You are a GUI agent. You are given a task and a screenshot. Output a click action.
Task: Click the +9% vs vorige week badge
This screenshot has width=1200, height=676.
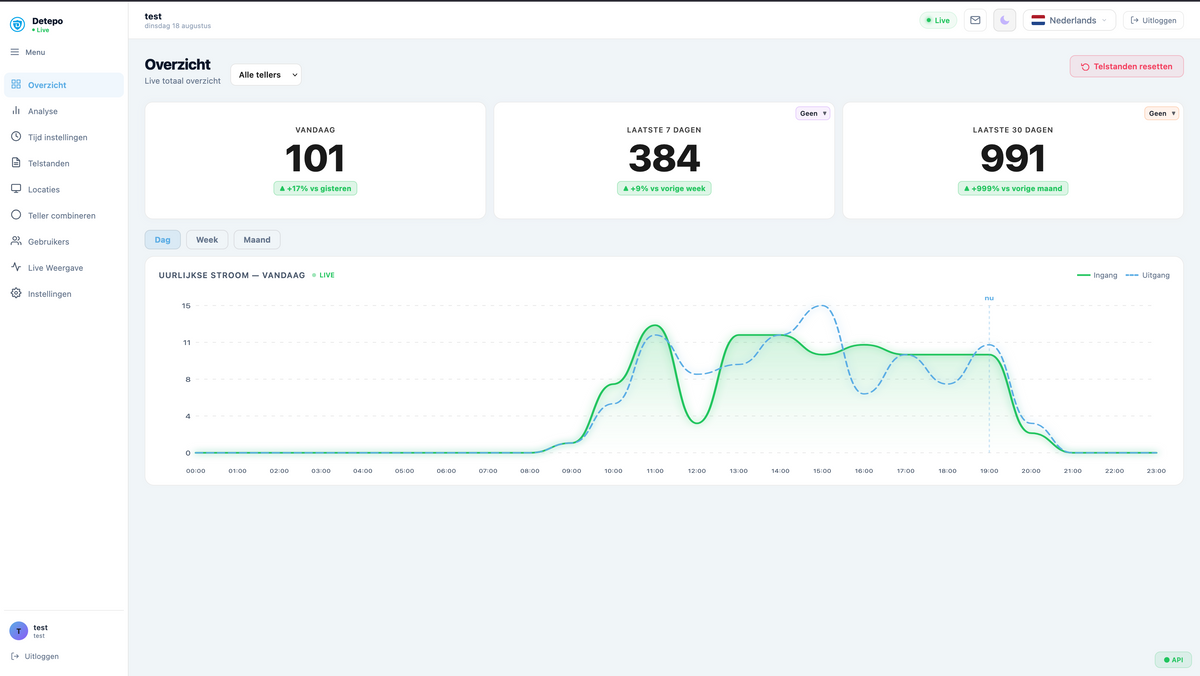pos(664,188)
